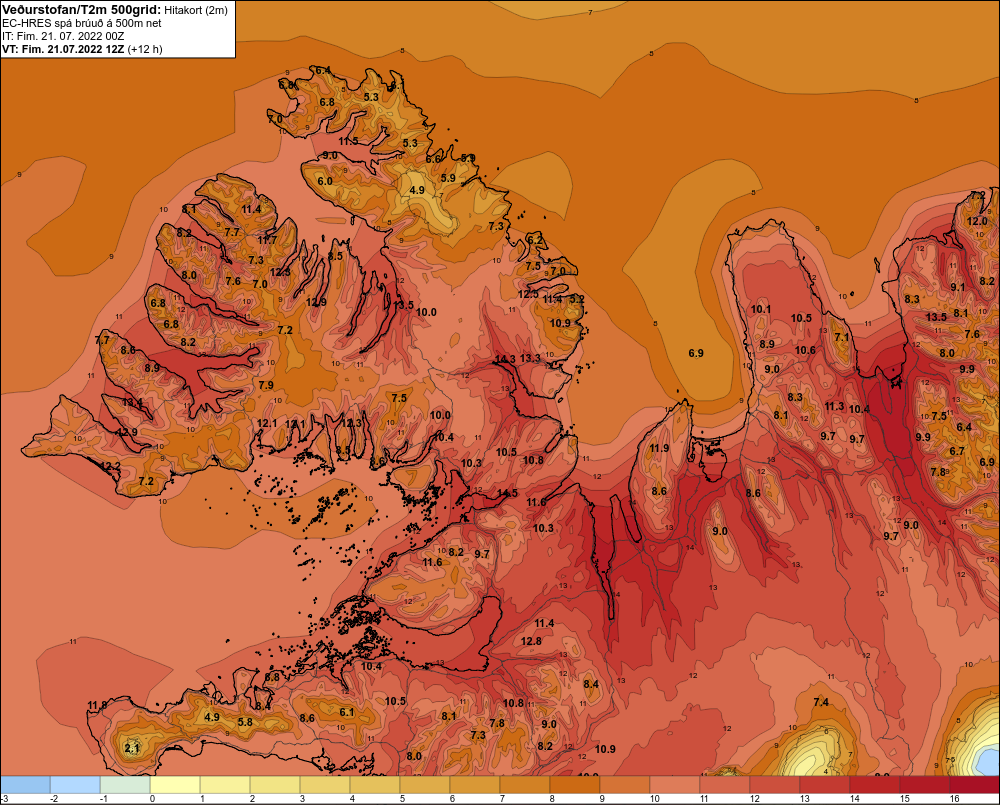The height and width of the screenshot is (805, 1000).
Task: Click the 14.3 temperature label
Action: [505, 359]
